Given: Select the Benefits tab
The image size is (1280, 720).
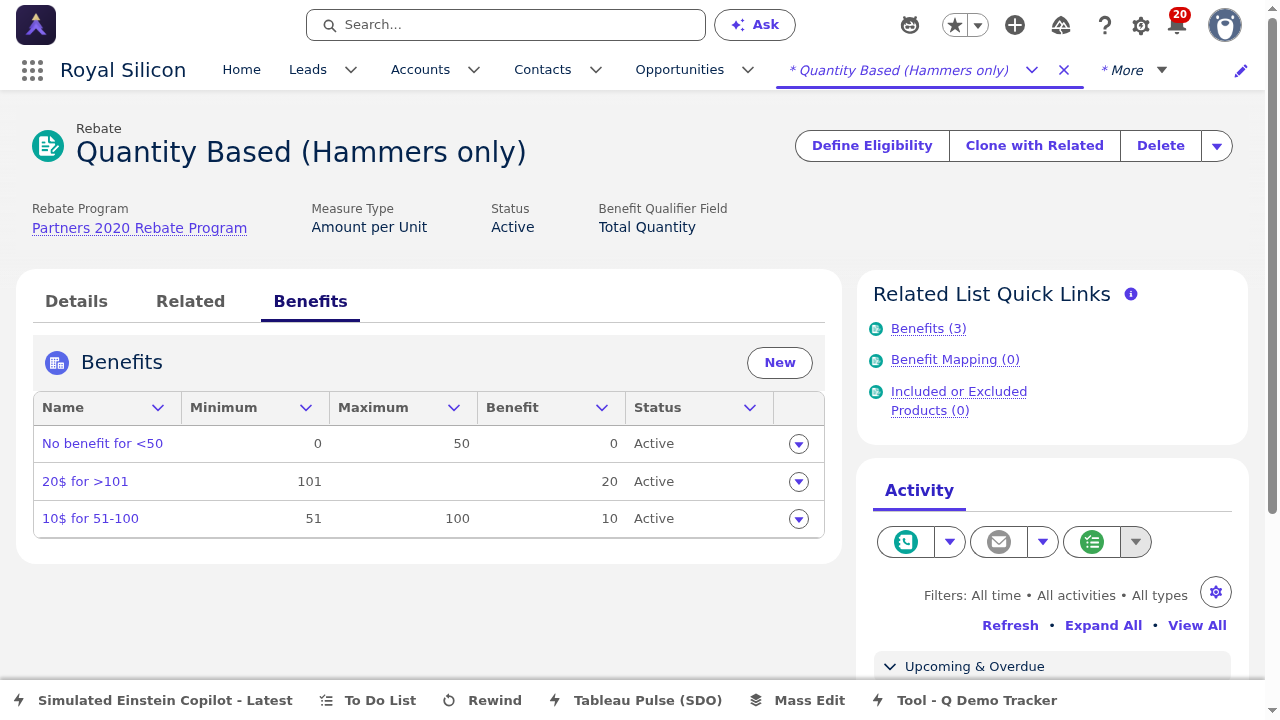Looking at the screenshot, I should (x=310, y=302).
